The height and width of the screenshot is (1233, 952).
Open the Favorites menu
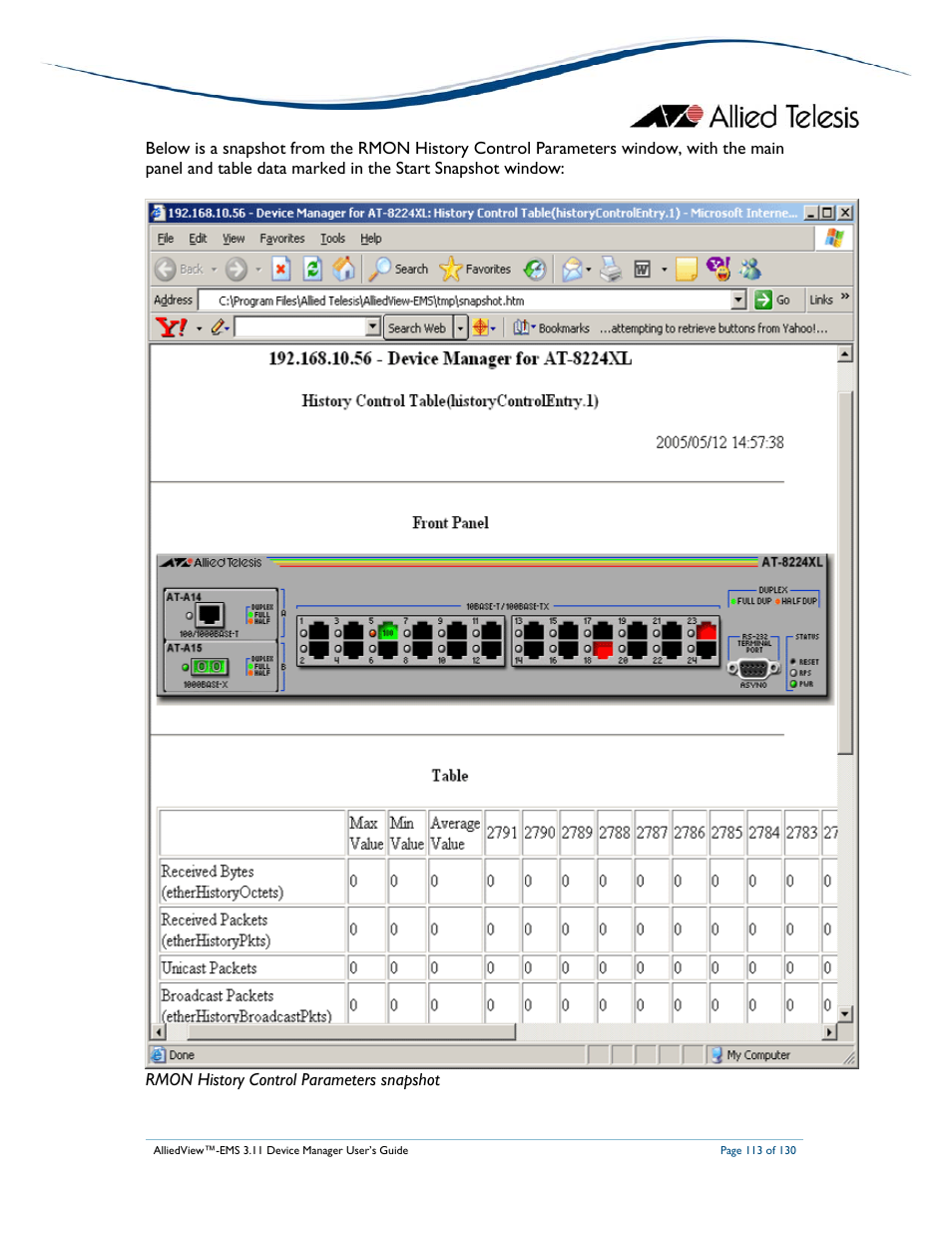(282, 239)
